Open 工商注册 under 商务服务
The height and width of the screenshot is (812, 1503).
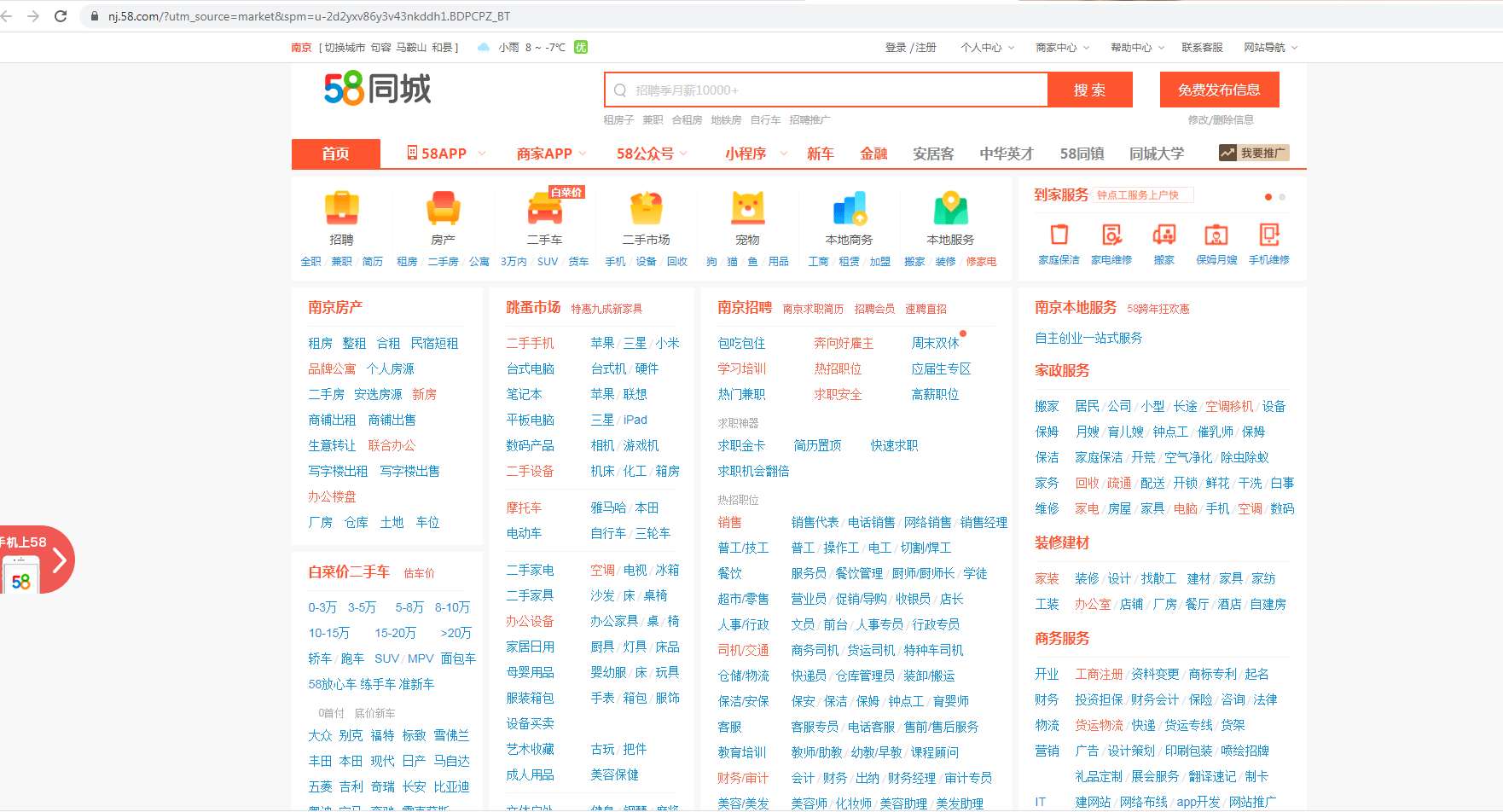(x=1099, y=674)
